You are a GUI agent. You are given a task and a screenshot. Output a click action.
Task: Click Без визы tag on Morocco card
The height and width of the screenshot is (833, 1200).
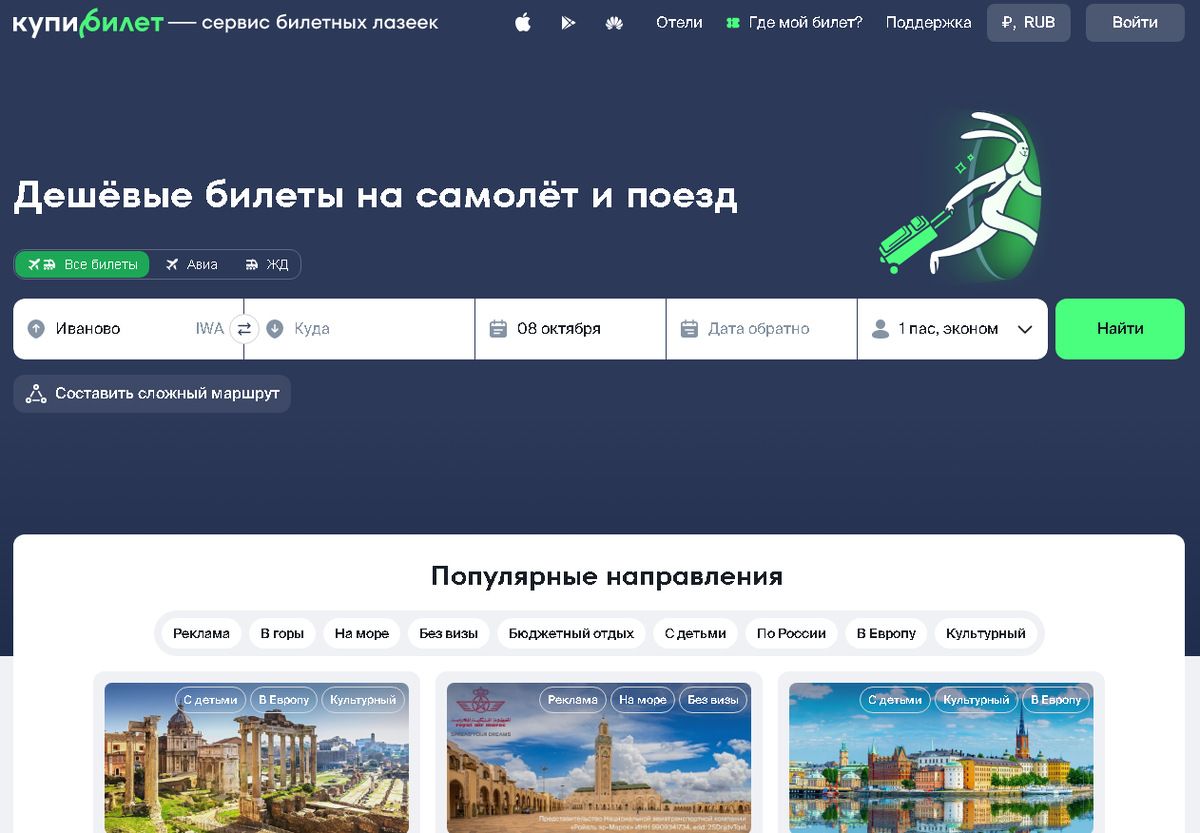[713, 700]
